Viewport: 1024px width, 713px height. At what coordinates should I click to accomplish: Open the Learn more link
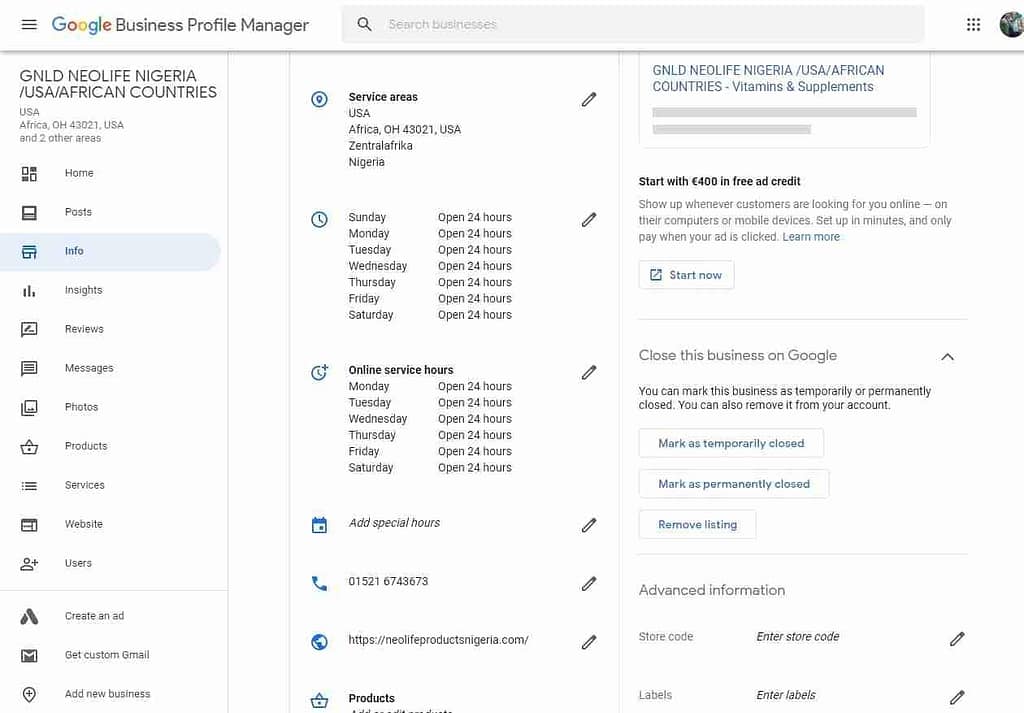point(810,237)
